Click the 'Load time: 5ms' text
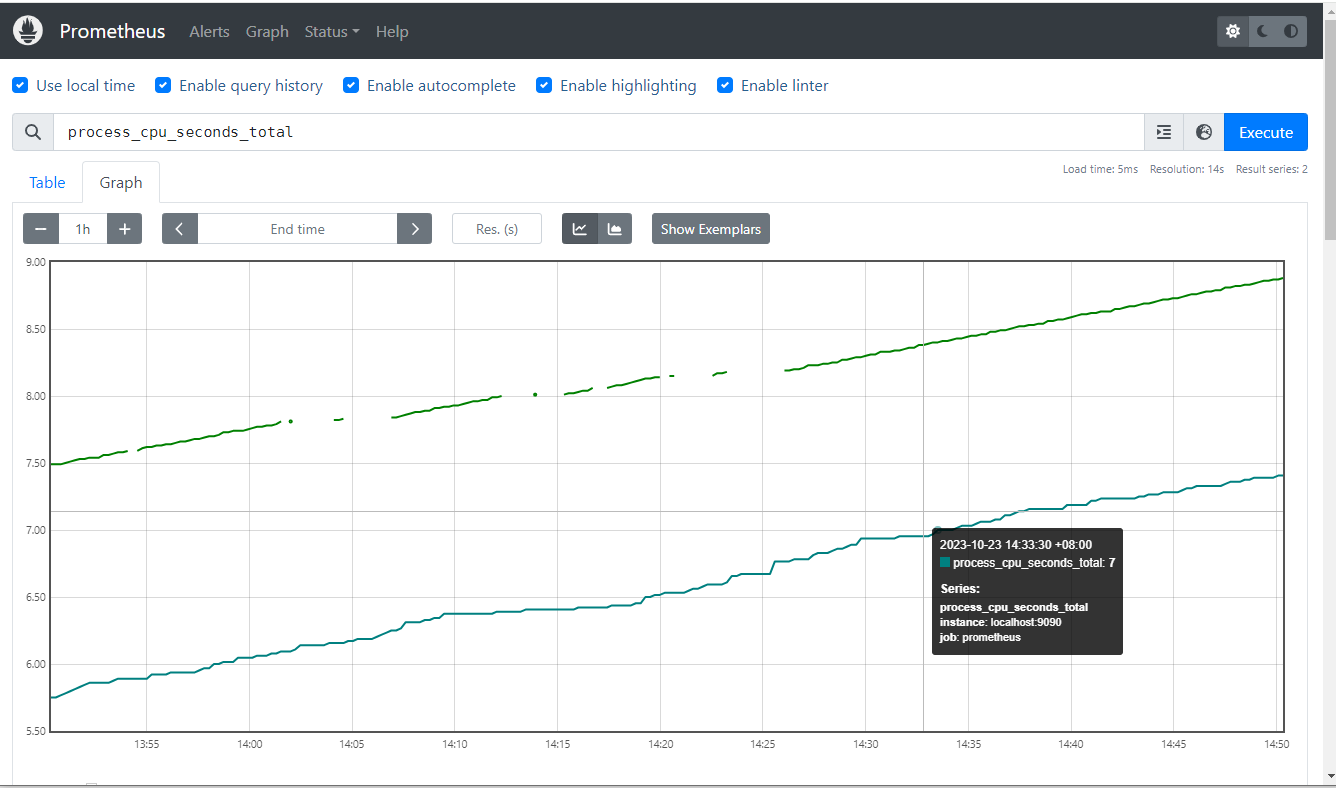 1100,169
